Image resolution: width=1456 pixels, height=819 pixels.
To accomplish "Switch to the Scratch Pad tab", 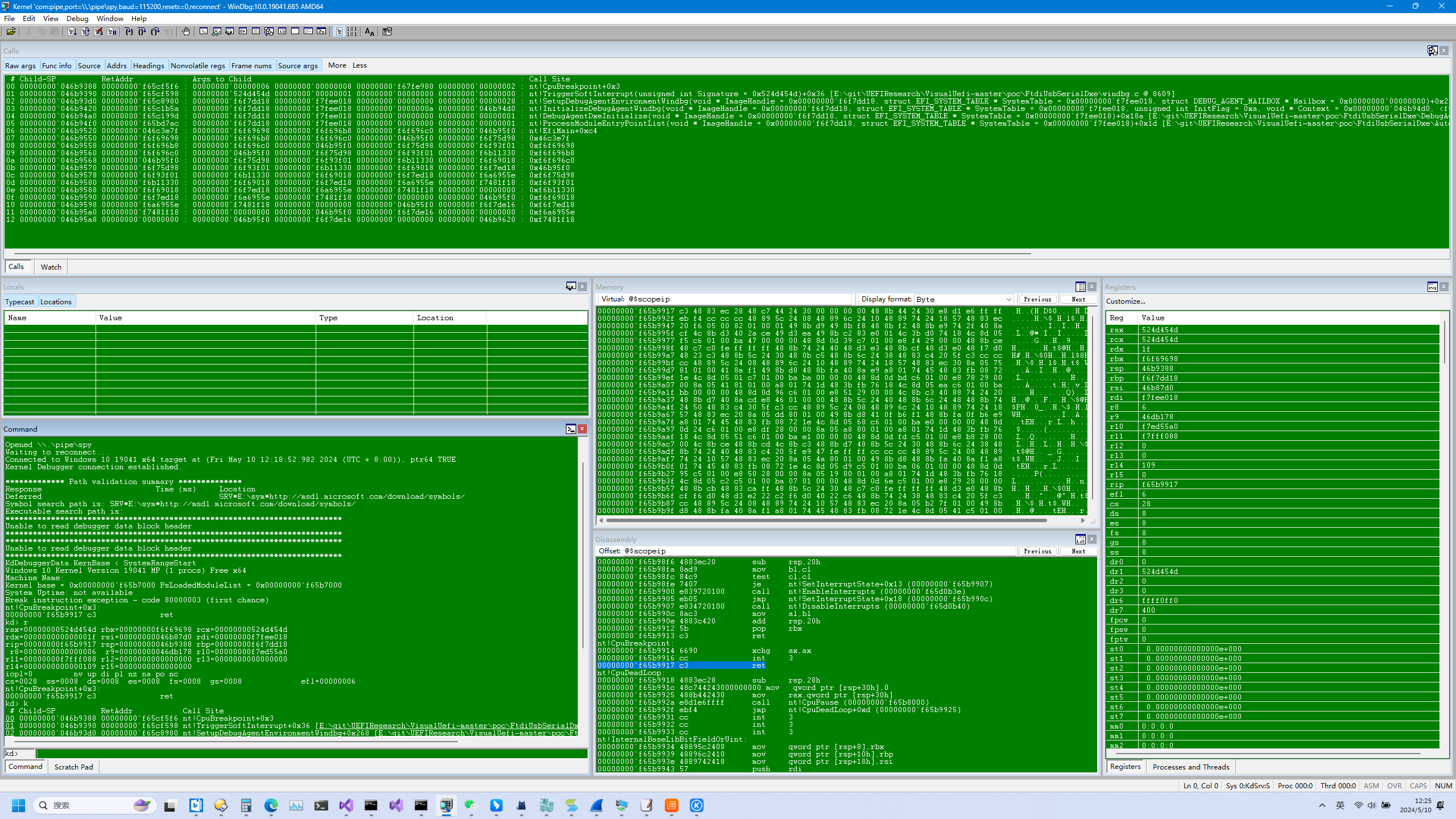I will 73,767.
